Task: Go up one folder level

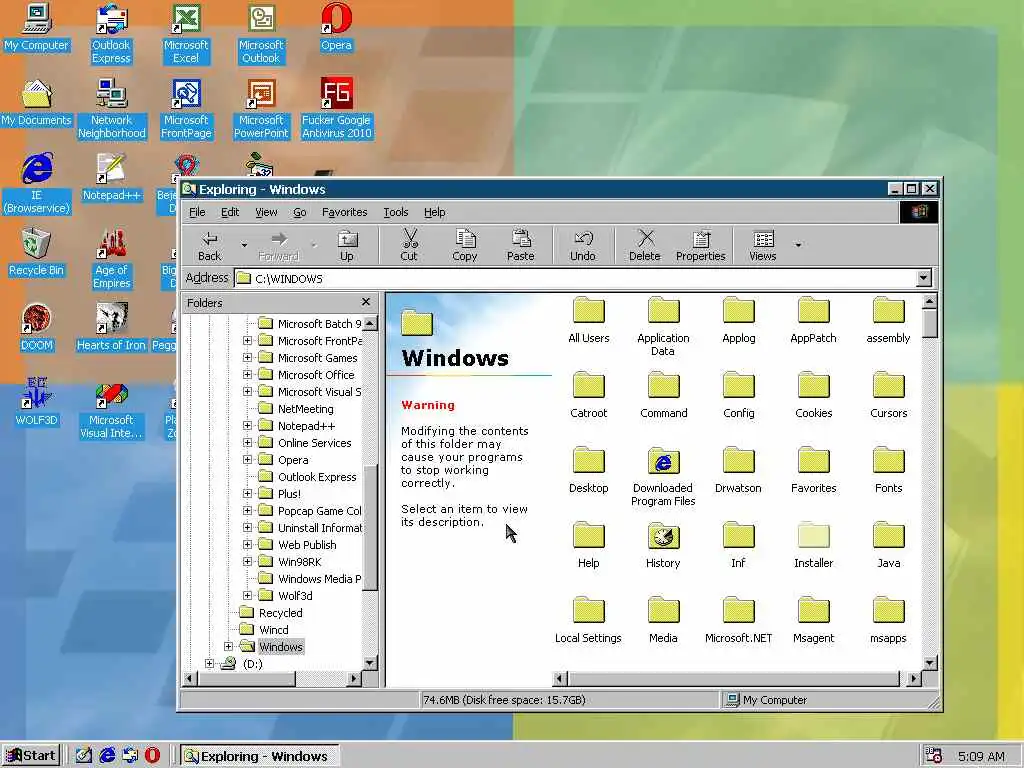Action: pos(347,246)
